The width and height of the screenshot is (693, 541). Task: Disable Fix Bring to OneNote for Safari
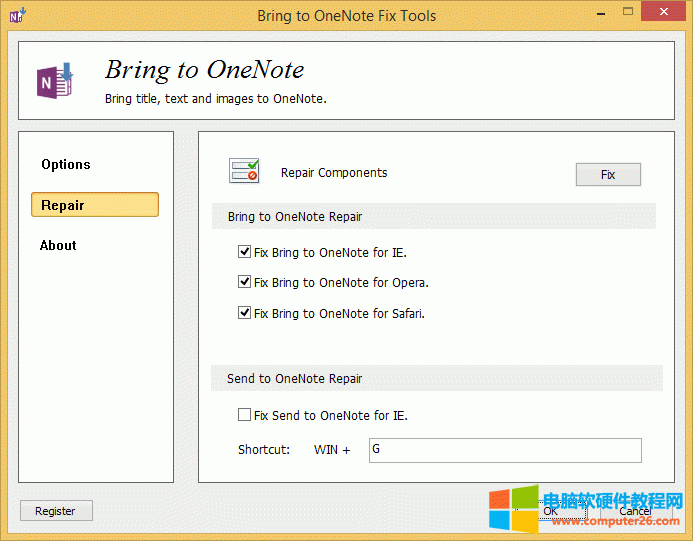tap(245, 313)
